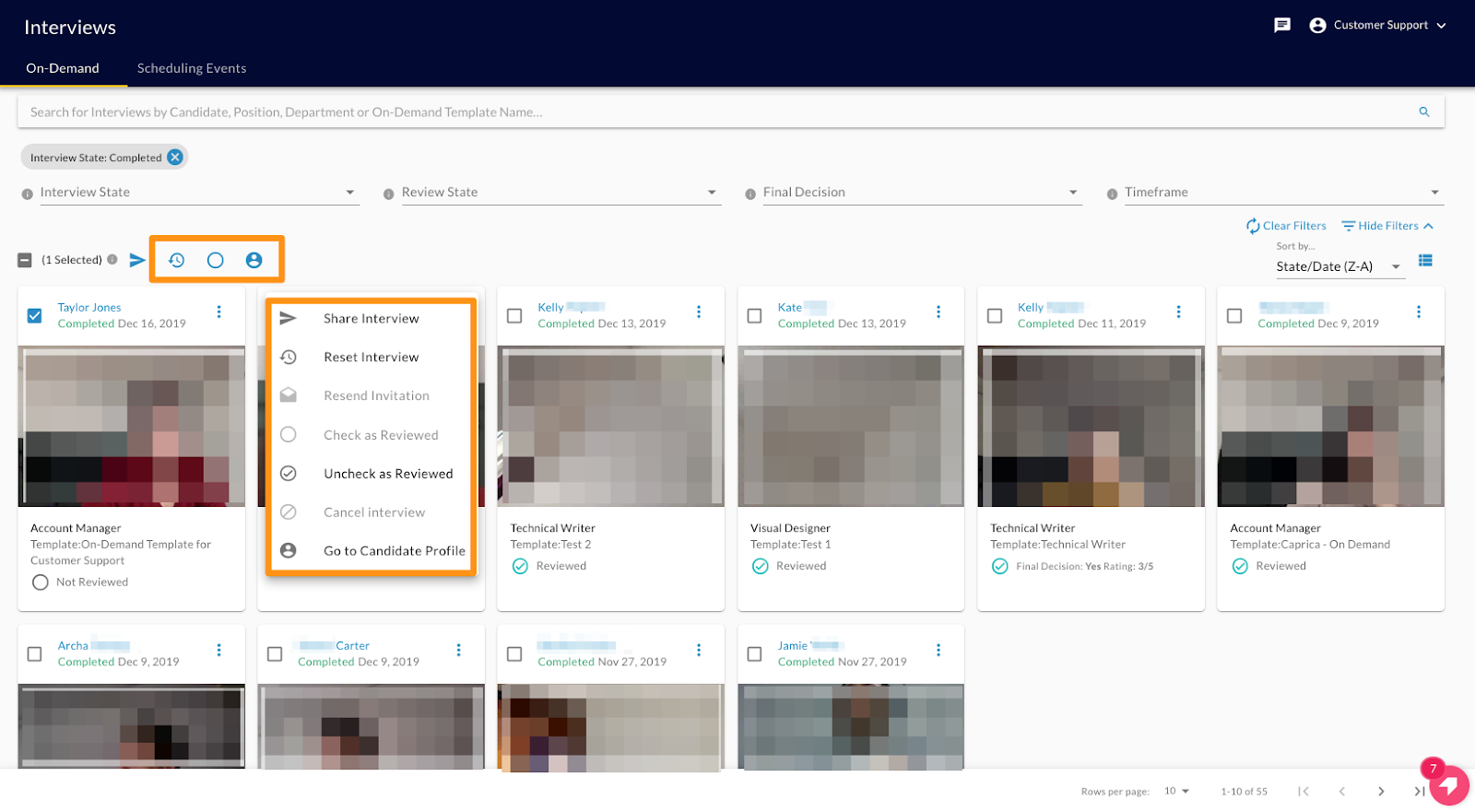Open the support chat bubble with badge 7
1475x812 pixels.
(x=1449, y=785)
